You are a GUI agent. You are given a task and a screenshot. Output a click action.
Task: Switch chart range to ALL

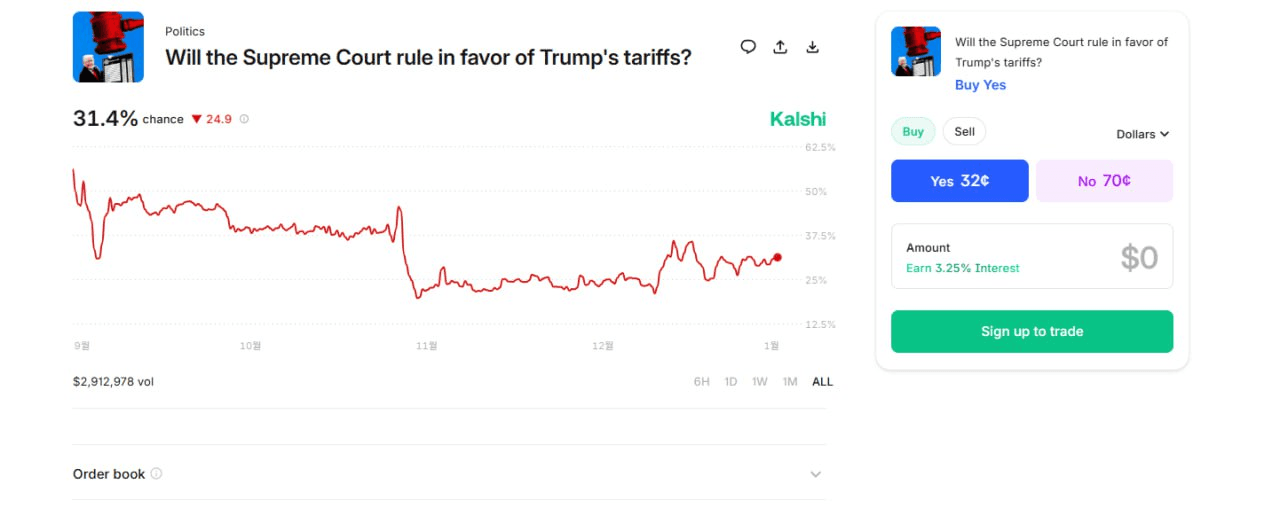coord(822,382)
